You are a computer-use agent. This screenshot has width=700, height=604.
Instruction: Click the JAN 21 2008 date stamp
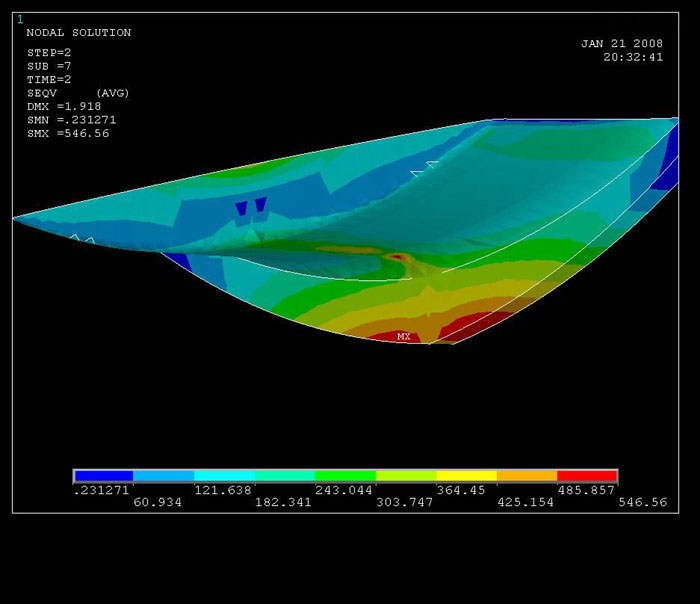(x=622, y=44)
